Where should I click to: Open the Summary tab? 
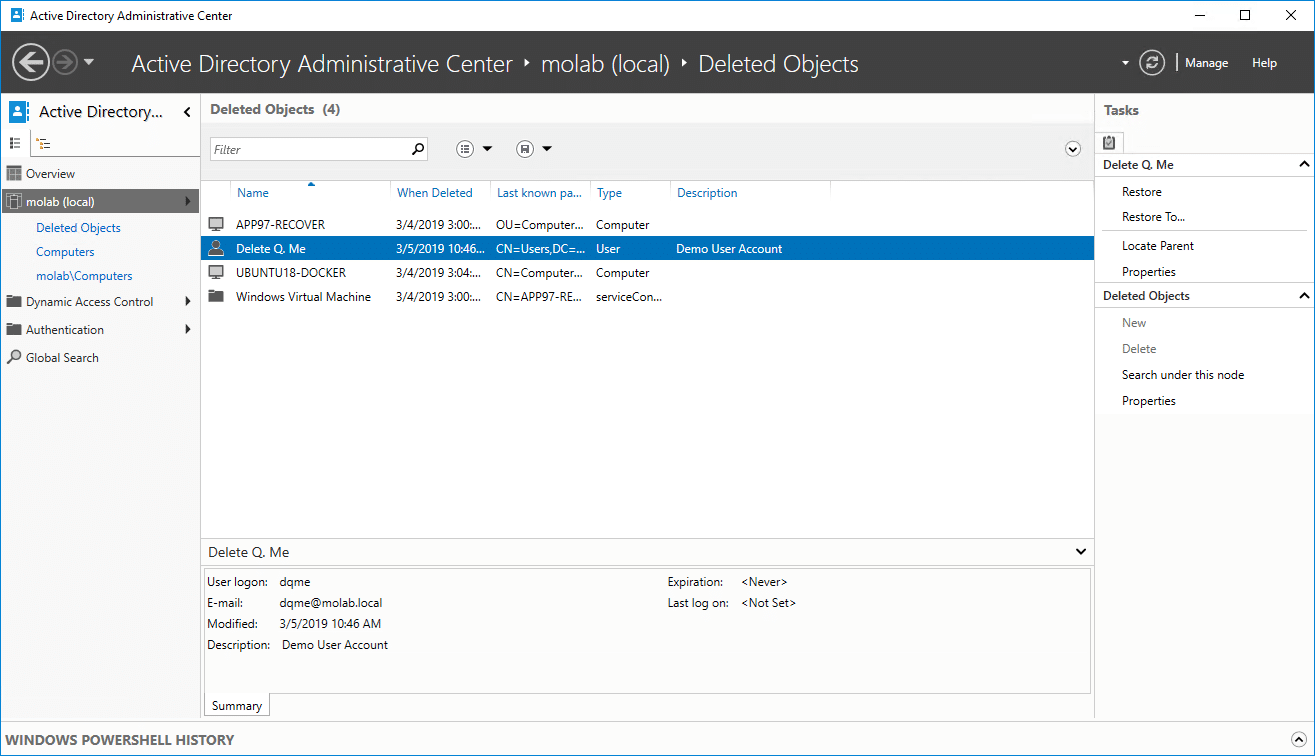click(x=237, y=706)
